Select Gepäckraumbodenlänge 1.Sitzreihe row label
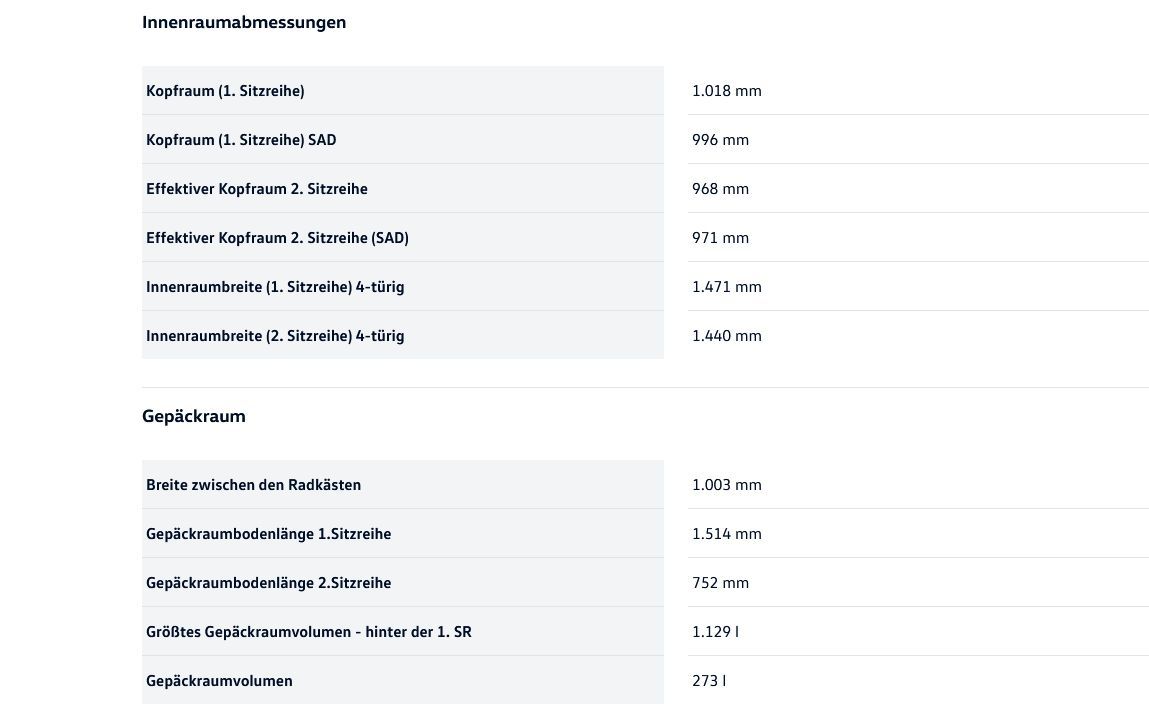The width and height of the screenshot is (1149, 719). click(268, 534)
